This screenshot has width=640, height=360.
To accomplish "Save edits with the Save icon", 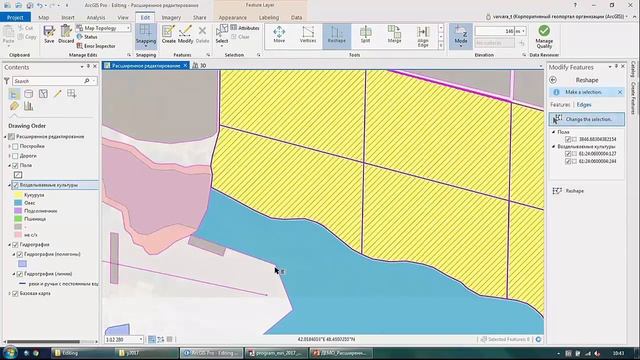I will coord(49,34).
